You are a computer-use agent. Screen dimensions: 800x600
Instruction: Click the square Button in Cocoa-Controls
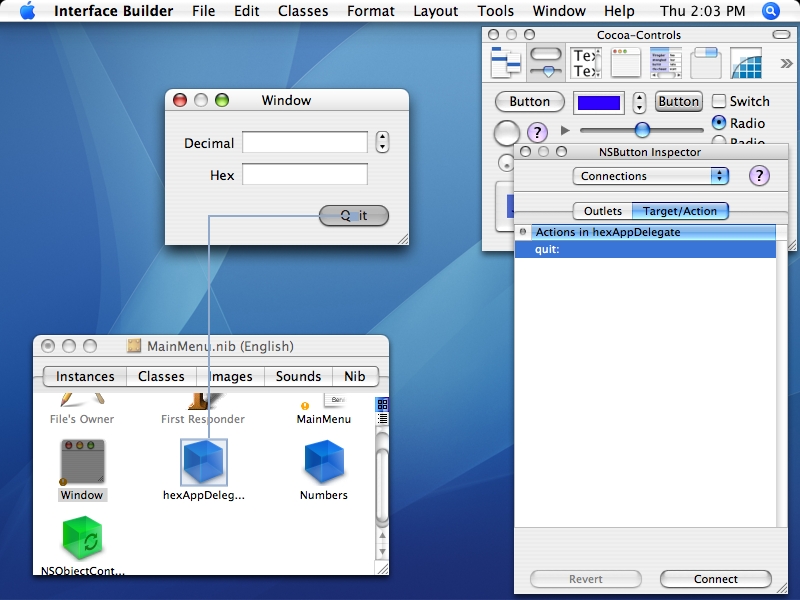click(679, 102)
